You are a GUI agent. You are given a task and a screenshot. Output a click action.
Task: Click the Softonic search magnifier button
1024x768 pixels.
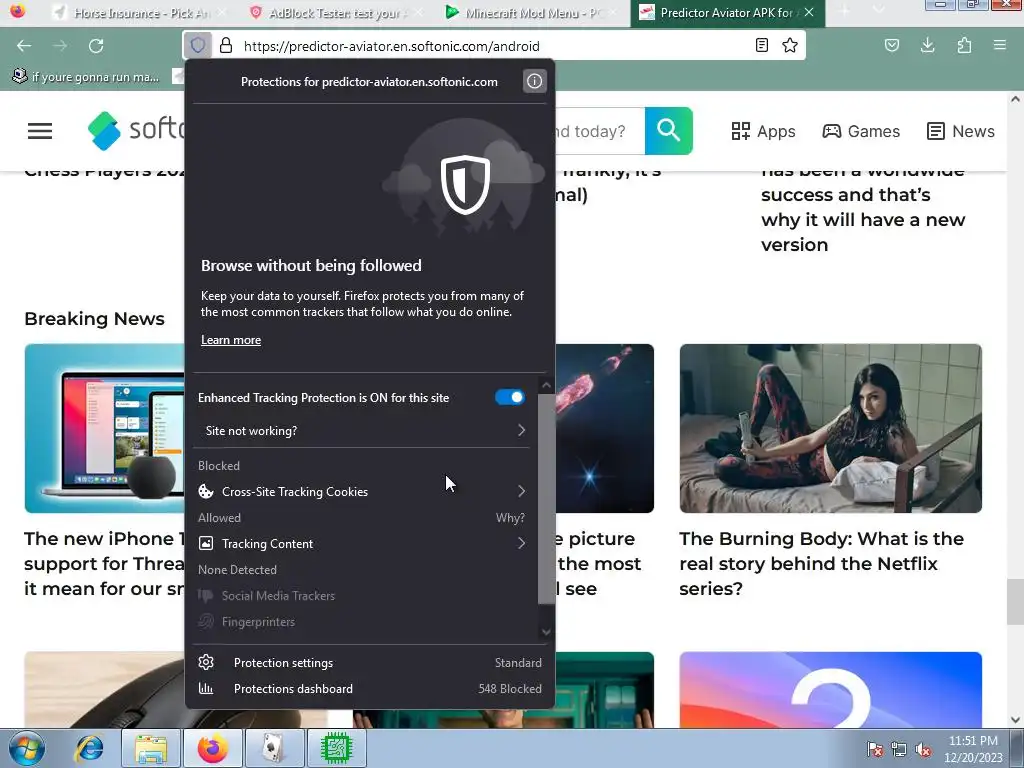(x=669, y=131)
